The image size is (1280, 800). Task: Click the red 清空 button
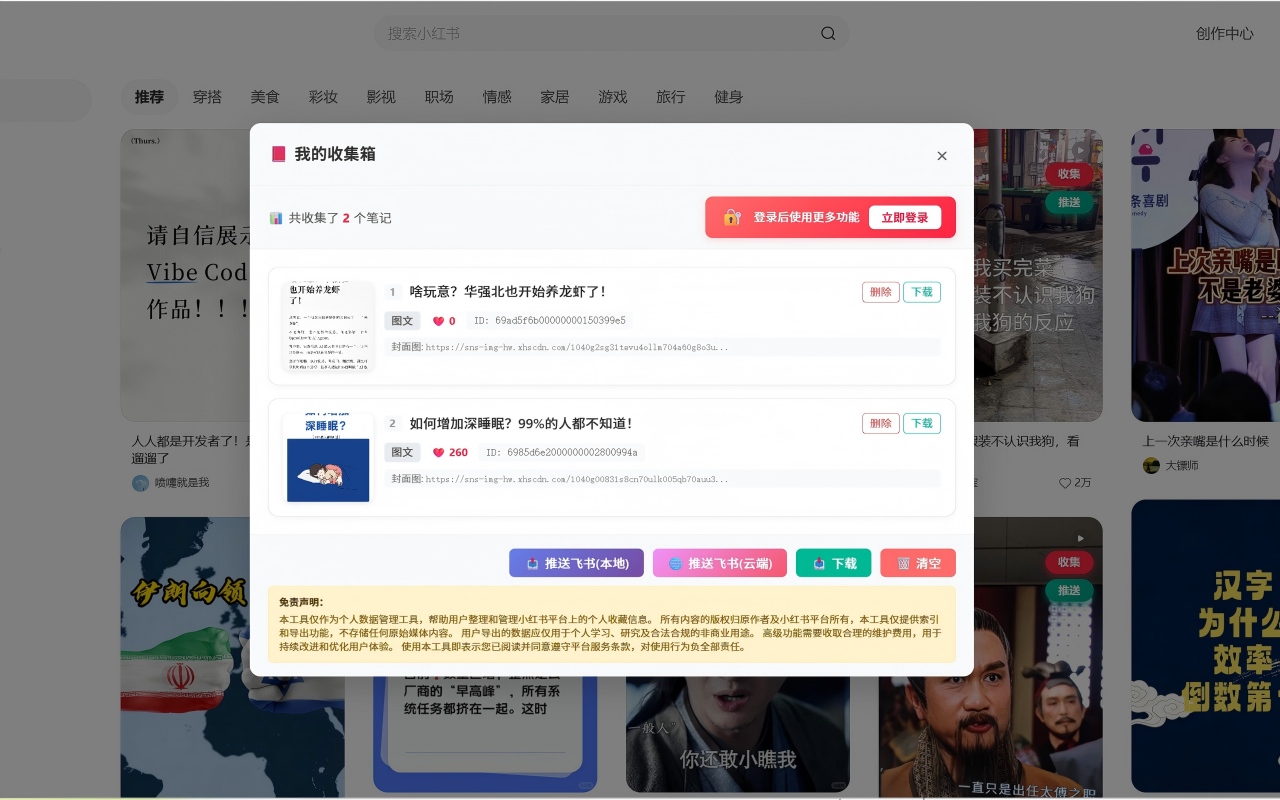pos(918,563)
